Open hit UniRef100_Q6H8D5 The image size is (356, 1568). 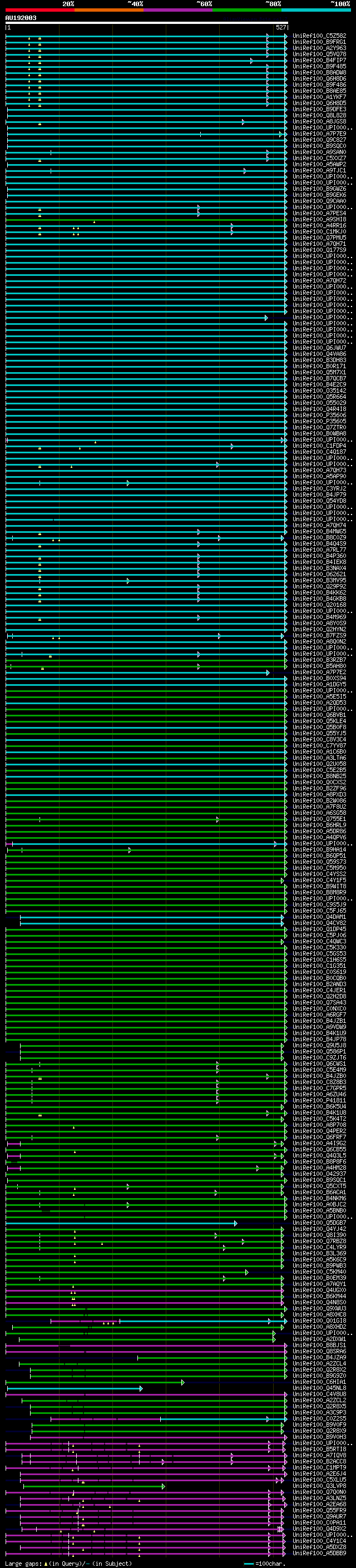coord(319,103)
